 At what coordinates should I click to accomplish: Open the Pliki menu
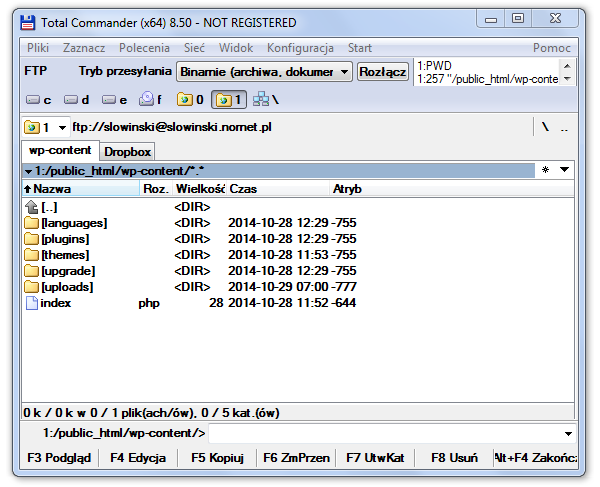pos(38,48)
